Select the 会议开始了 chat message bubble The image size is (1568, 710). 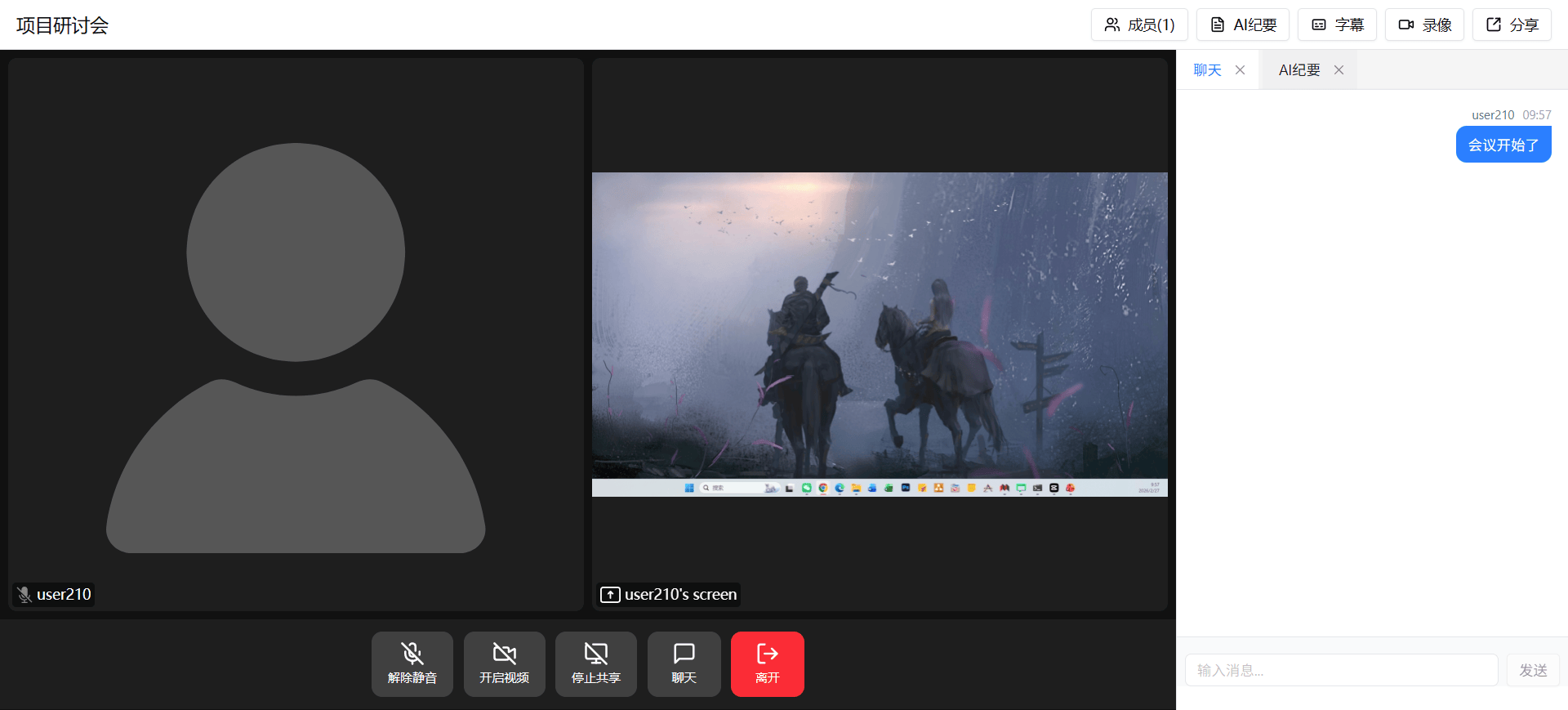1503,145
